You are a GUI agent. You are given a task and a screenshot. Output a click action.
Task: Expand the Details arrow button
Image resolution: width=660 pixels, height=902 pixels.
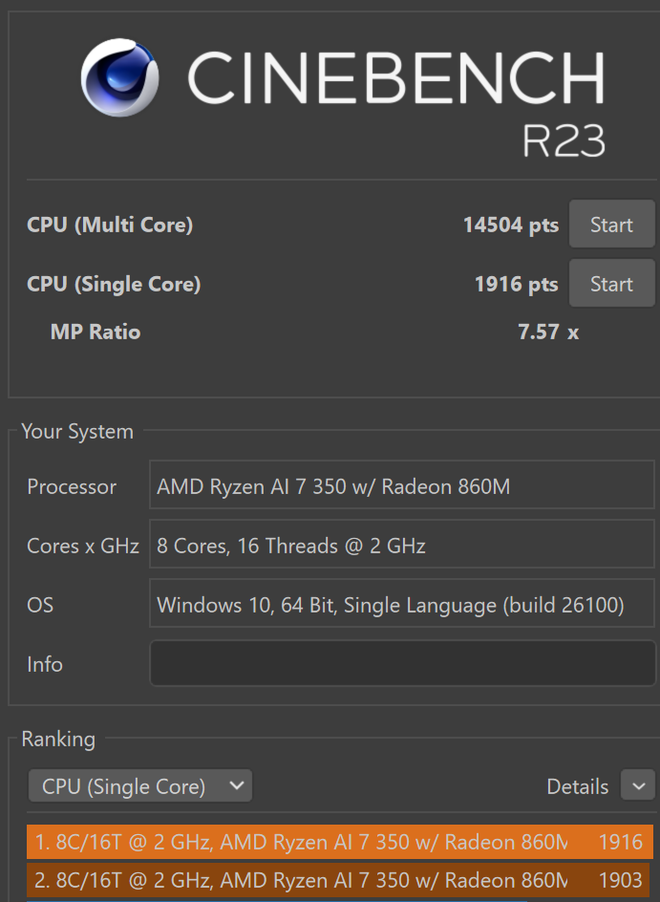pyautogui.click(x=637, y=786)
